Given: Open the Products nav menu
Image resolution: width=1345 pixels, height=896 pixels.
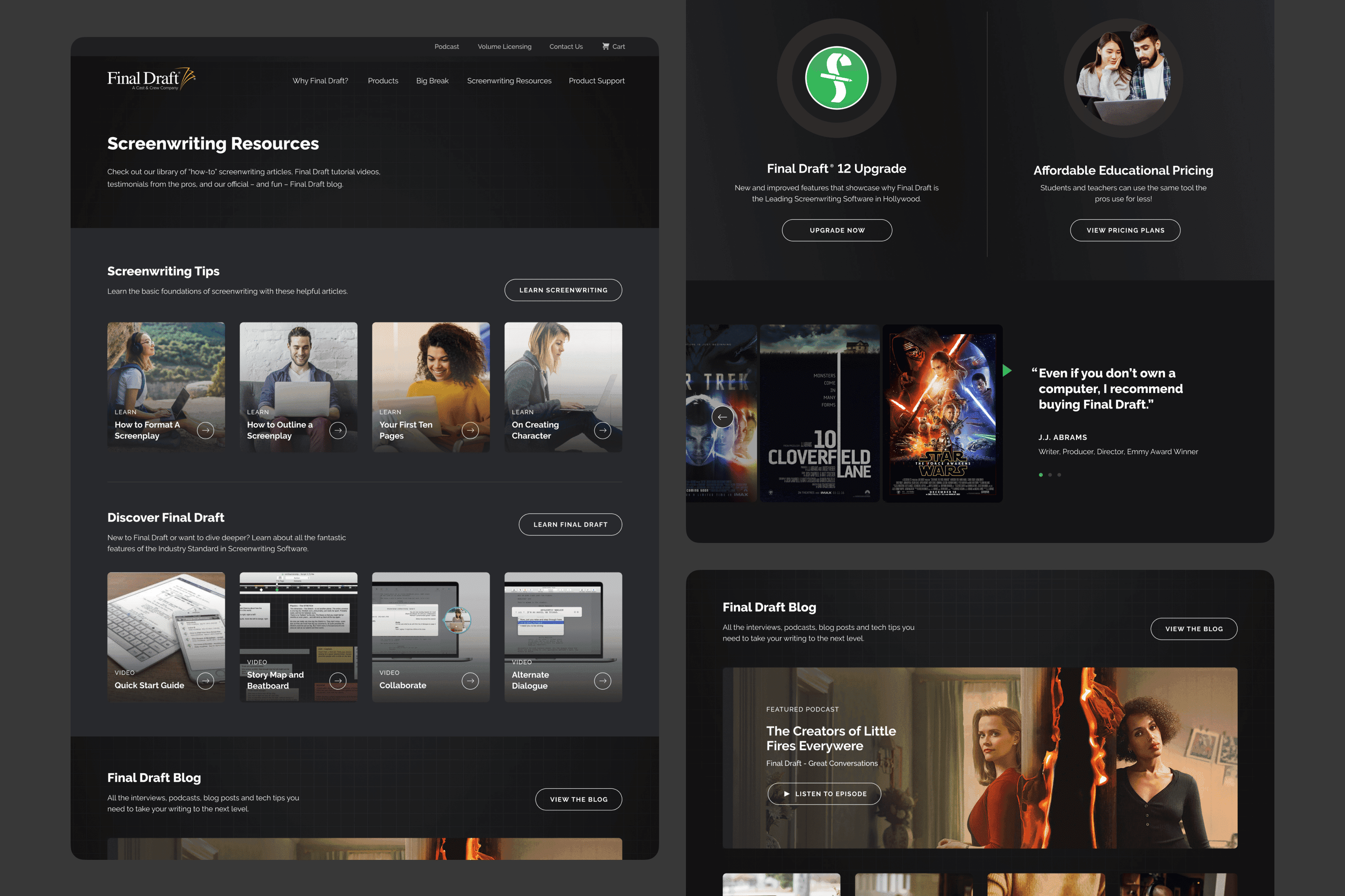Looking at the screenshot, I should [x=383, y=81].
